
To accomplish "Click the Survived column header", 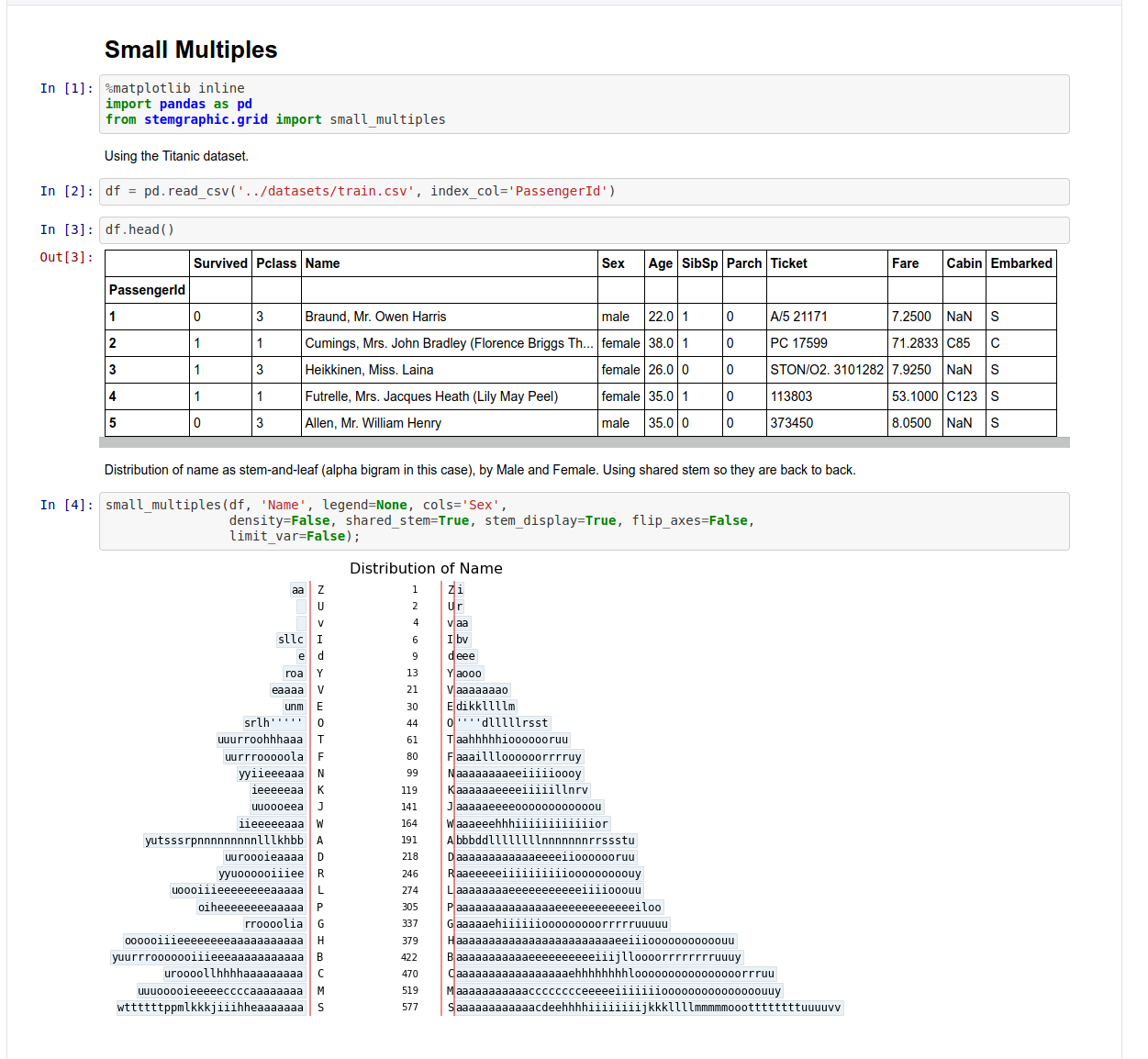I will [x=220, y=263].
